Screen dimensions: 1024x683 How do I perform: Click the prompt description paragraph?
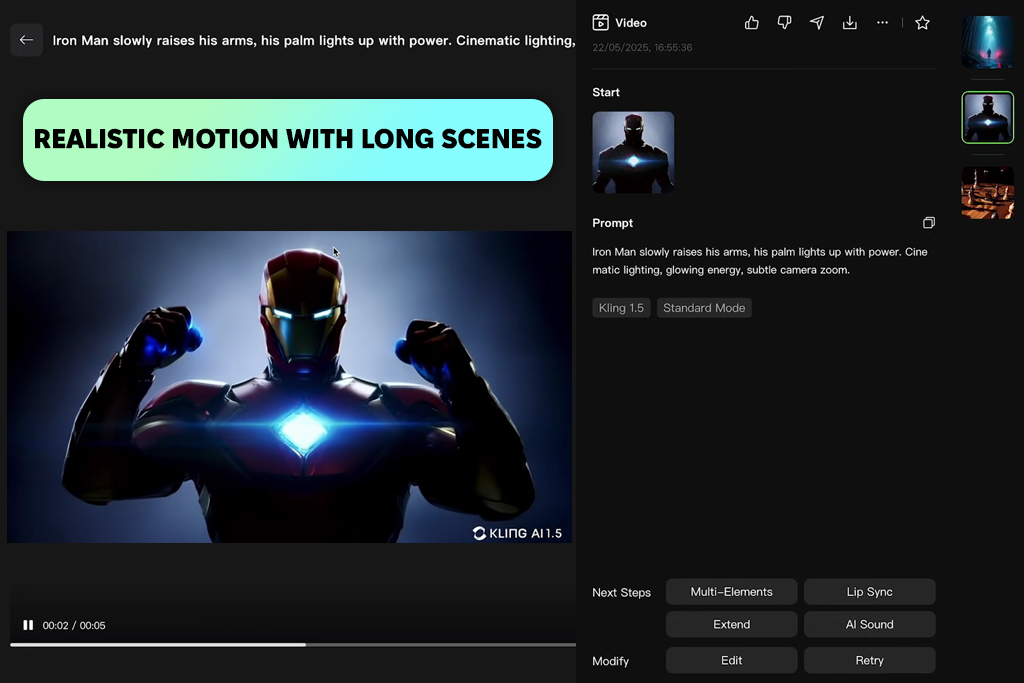pyautogui.click(x=760, y=261)
